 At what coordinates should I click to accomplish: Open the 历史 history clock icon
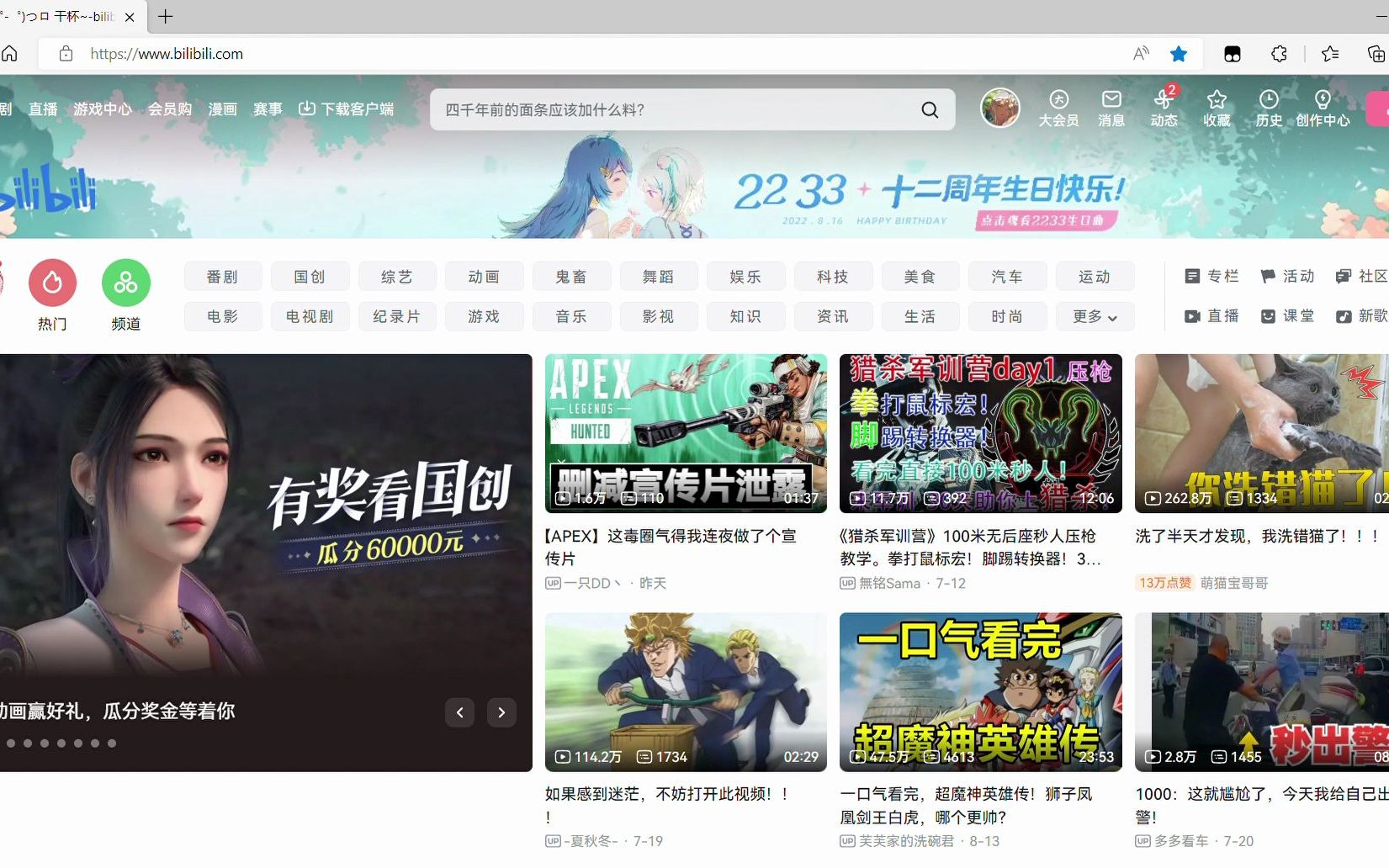pyautogui.click(x=1269, y=108)
